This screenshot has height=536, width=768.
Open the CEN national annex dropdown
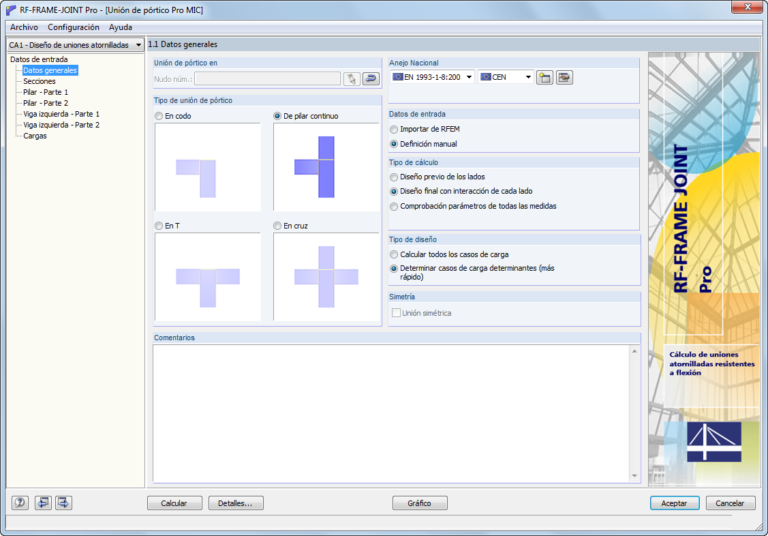click(506, 77)
